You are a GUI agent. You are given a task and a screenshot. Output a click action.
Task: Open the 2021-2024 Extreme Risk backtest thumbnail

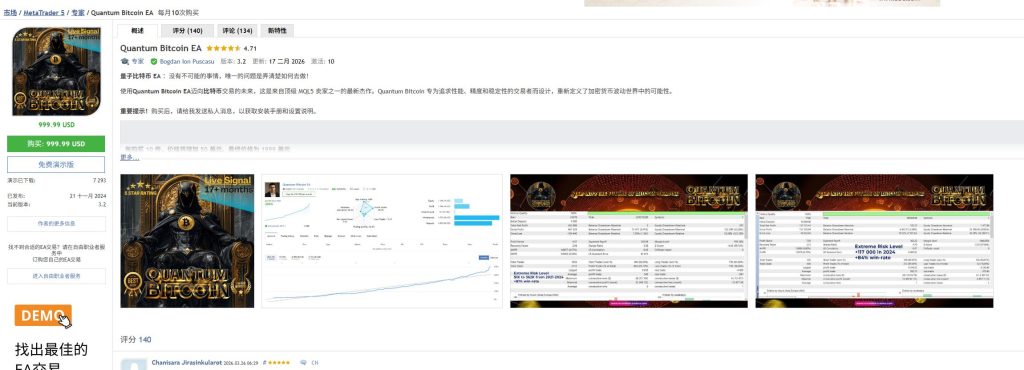629,241
